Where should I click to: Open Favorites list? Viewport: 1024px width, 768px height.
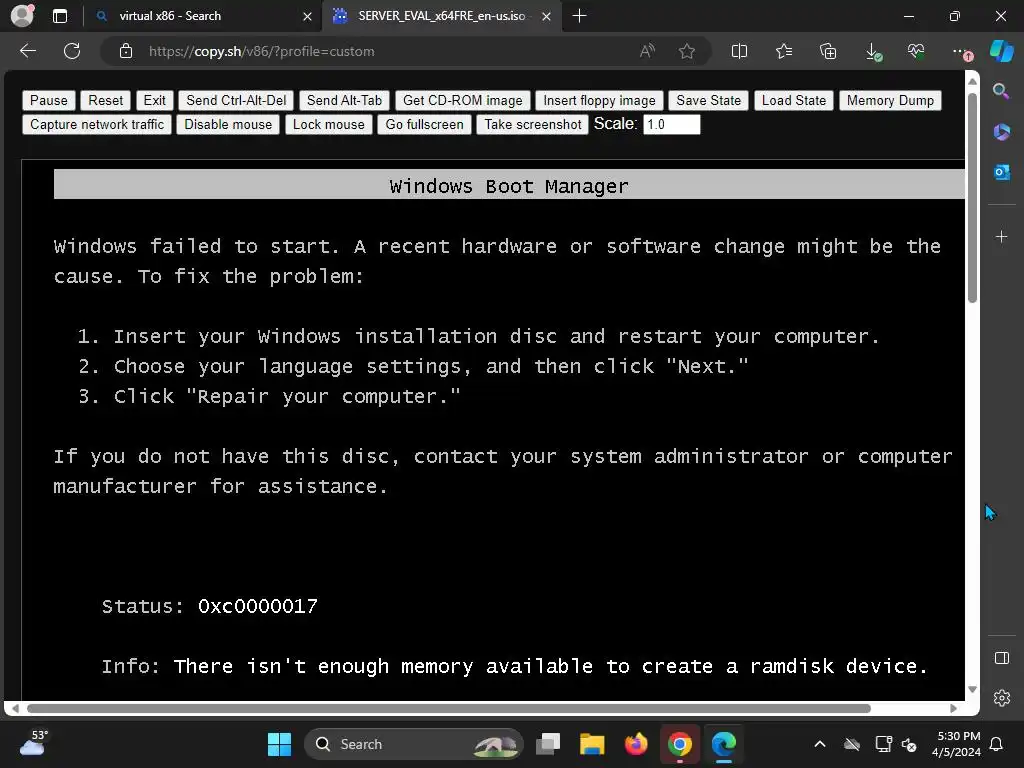click(784, 51)
